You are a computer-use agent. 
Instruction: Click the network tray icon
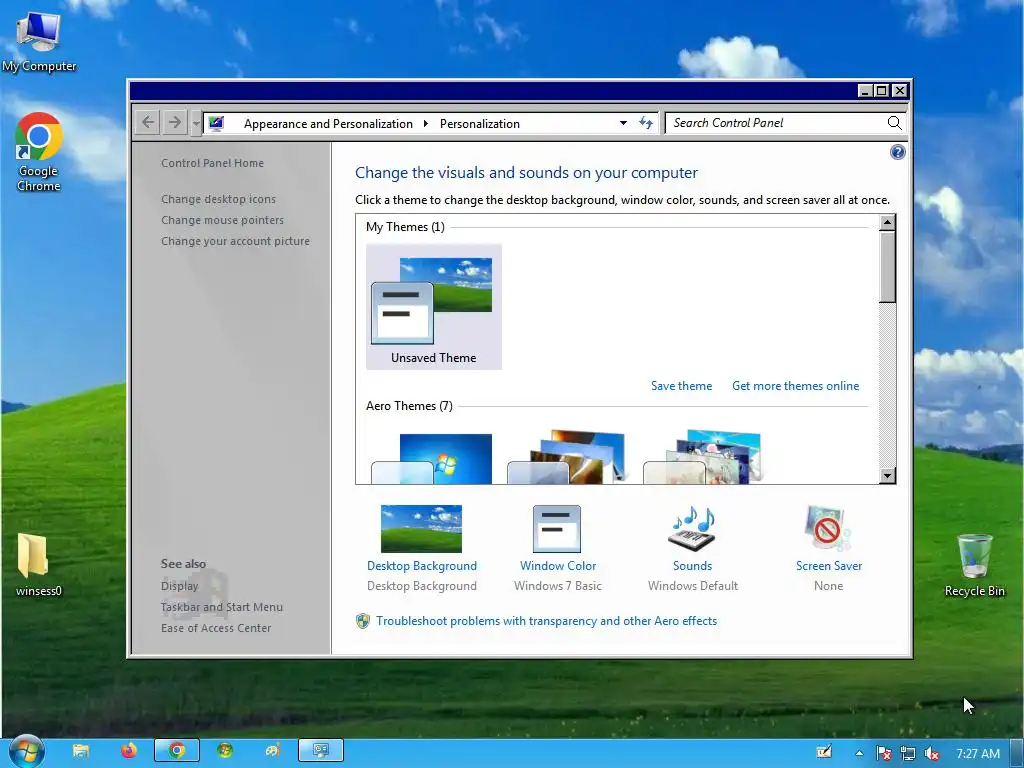(908, 753)
